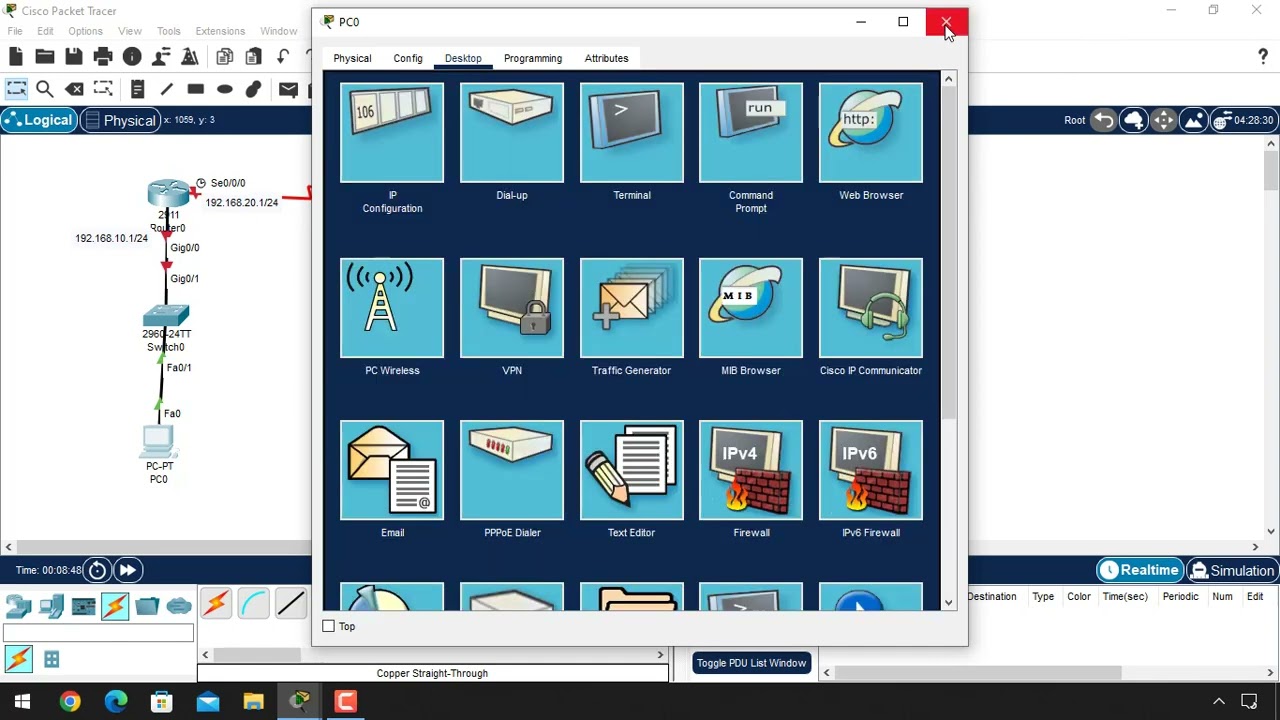Click the Set Tiled Background button
The height and width of the screenshot is (720, 1280).
coord(1193,120)
